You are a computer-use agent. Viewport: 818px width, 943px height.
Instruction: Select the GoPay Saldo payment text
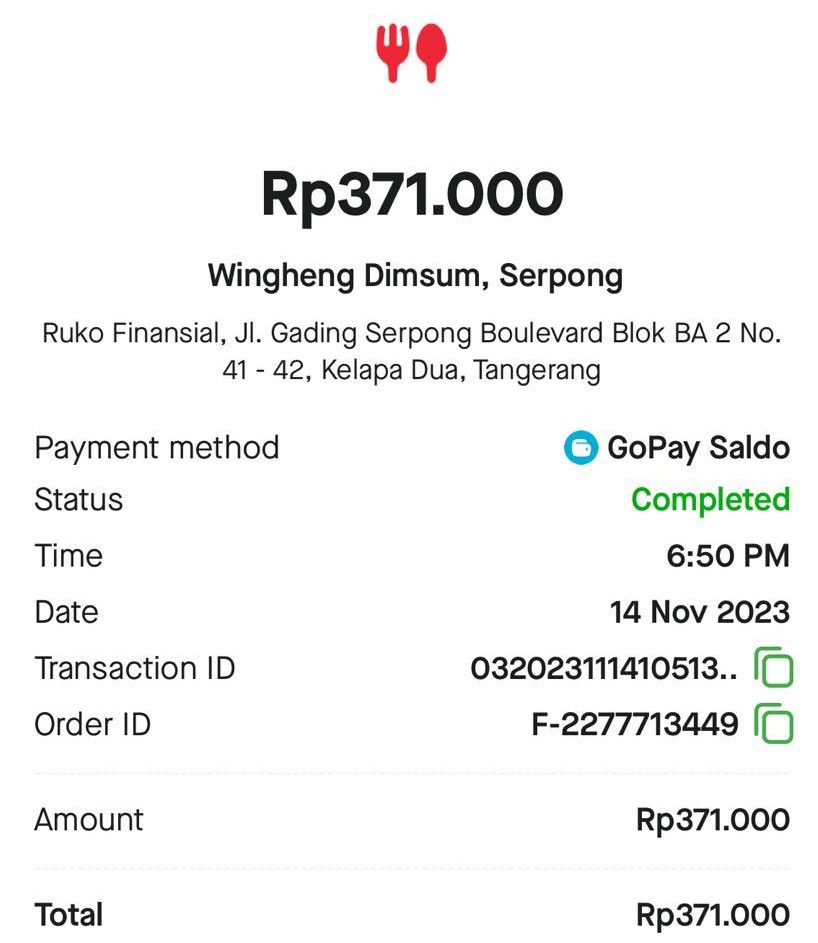[x=698, y=447]
